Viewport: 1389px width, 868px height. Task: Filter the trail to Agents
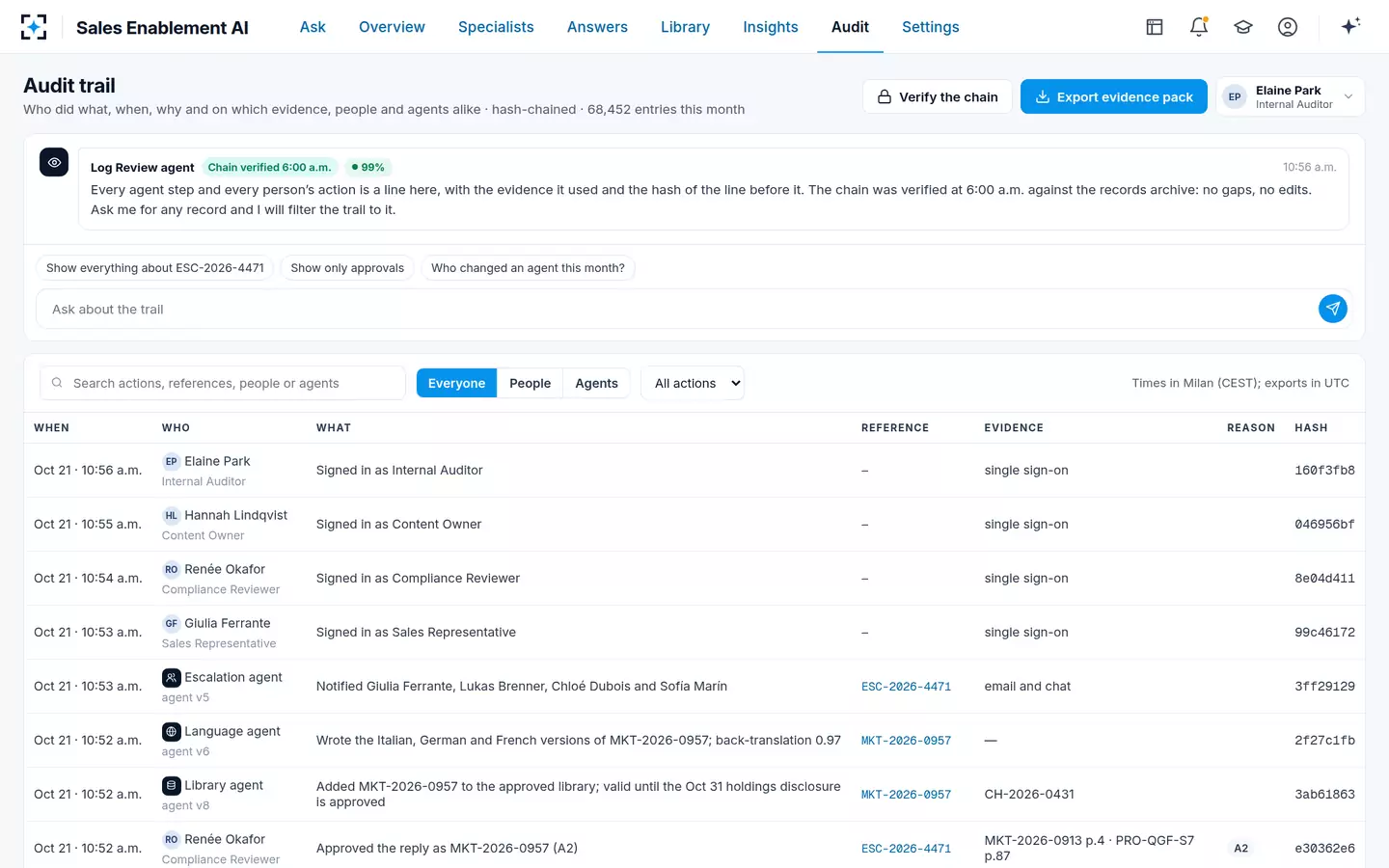click(x=596, y=383)
